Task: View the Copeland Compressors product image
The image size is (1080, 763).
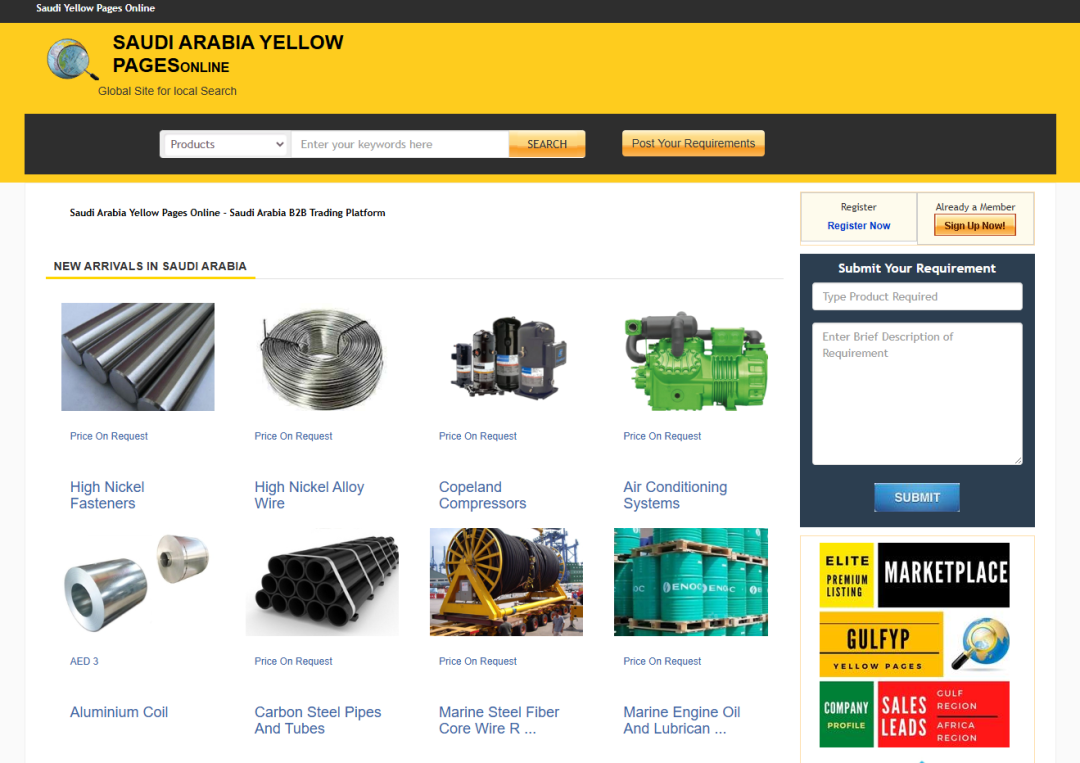Action: click(x=507, y=358)
